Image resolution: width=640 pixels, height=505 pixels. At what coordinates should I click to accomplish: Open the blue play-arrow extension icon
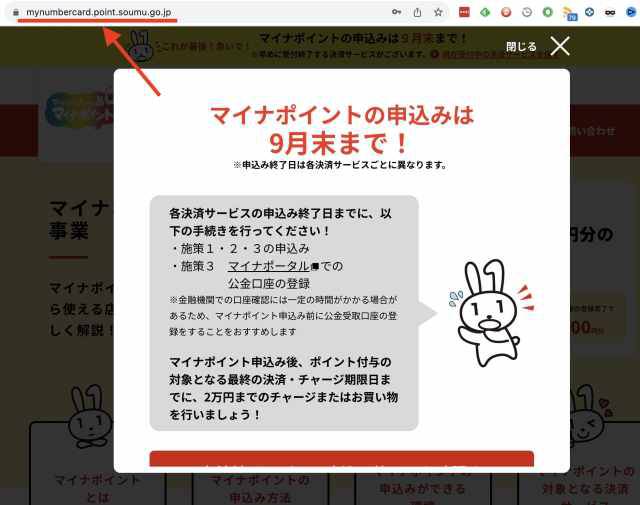pyautogui.click(x=631, y=12)
